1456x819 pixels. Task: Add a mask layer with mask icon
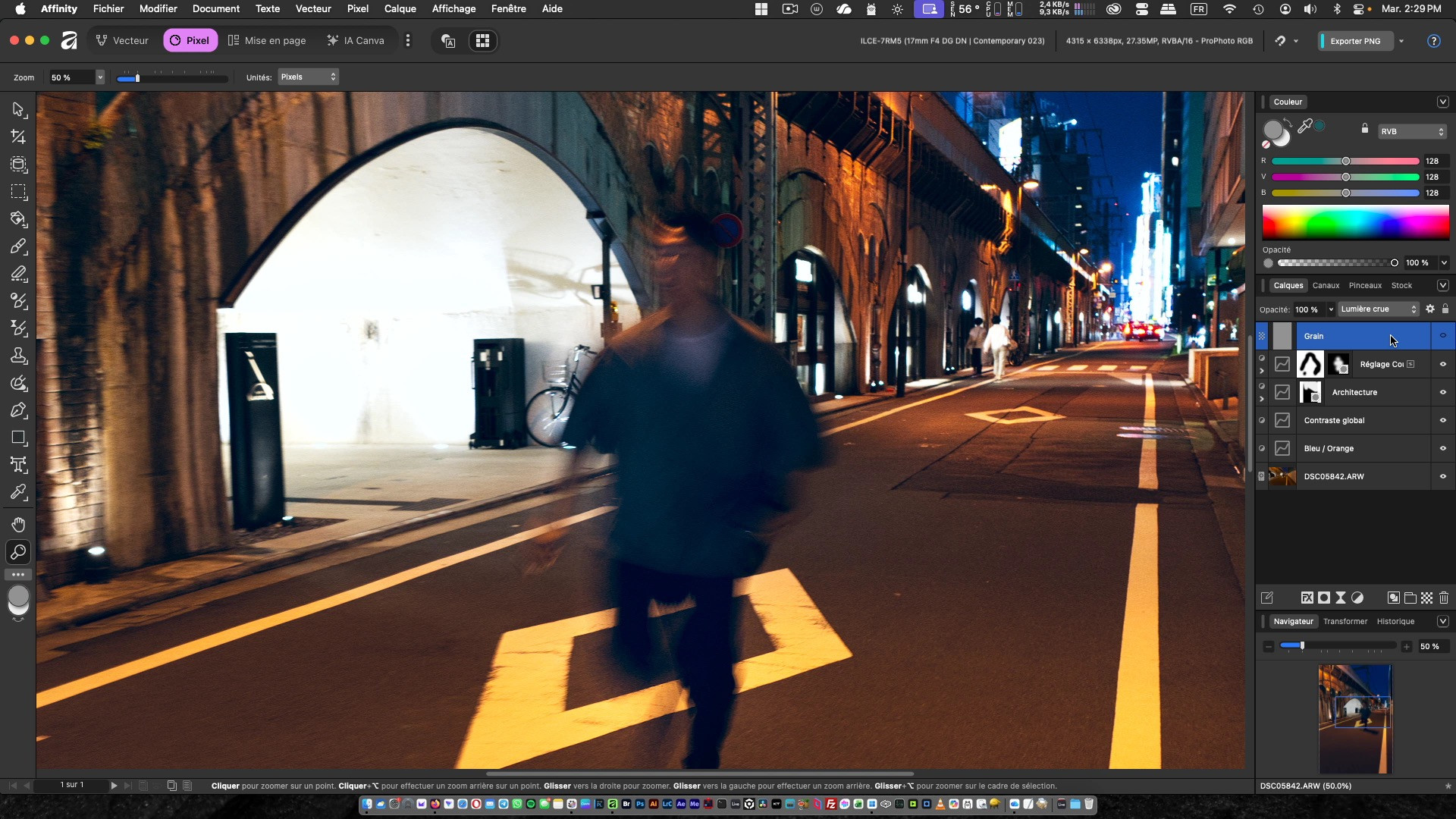1324,598
